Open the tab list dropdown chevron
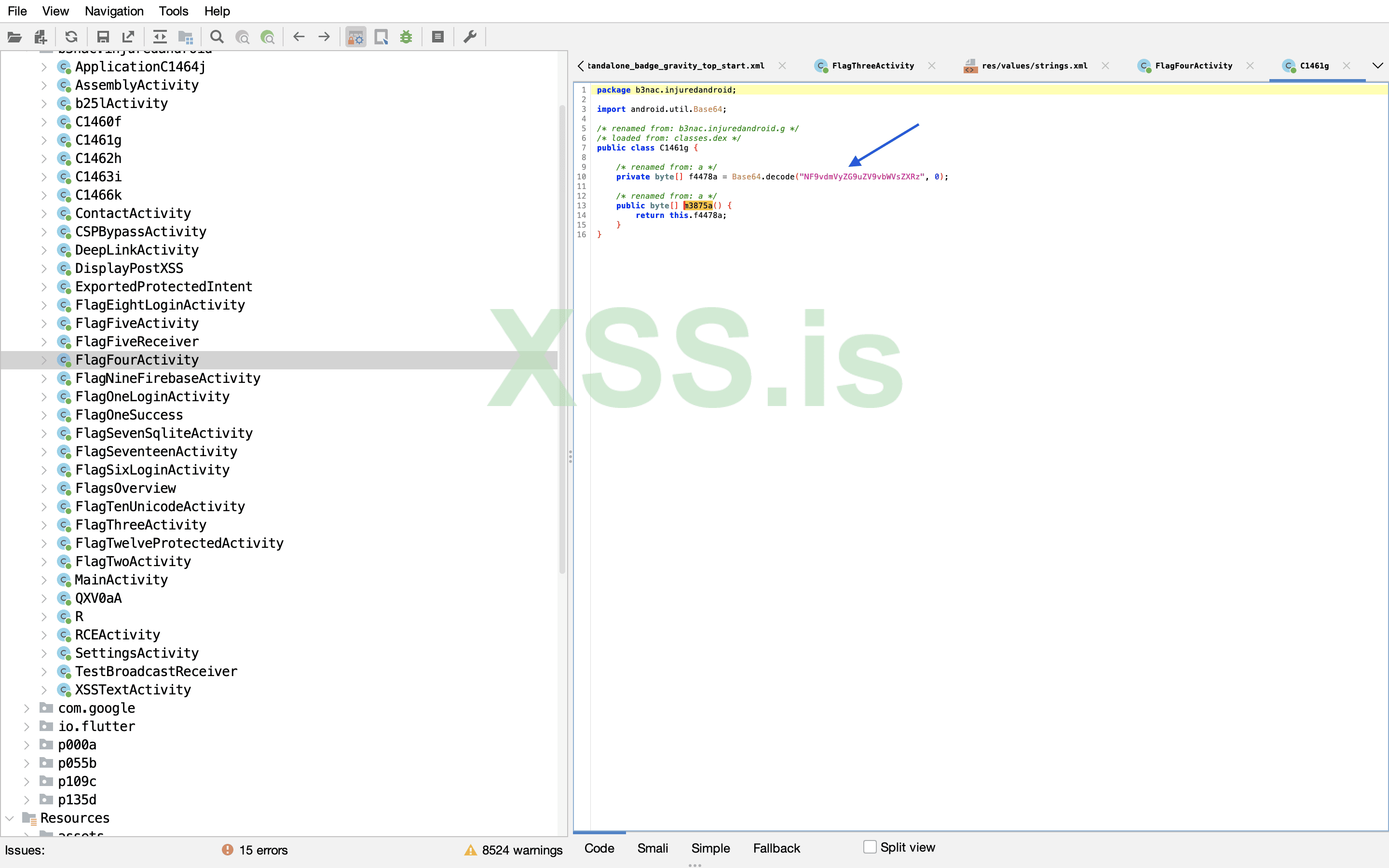 click(x=1377, y=66)
